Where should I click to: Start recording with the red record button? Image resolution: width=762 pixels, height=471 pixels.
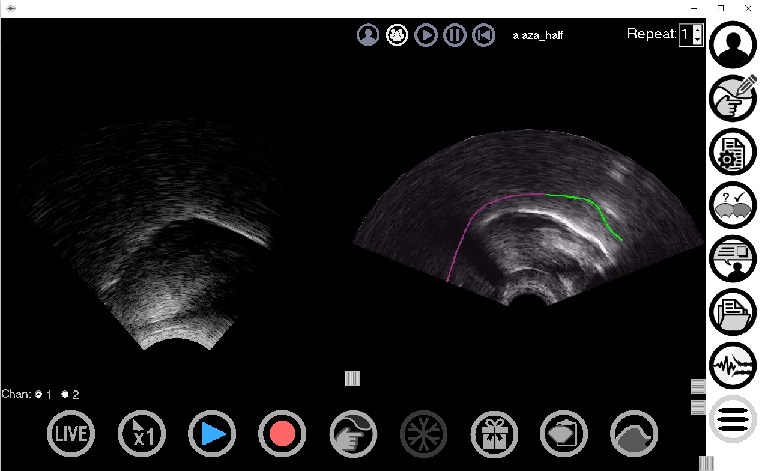(x=282, y=433)
